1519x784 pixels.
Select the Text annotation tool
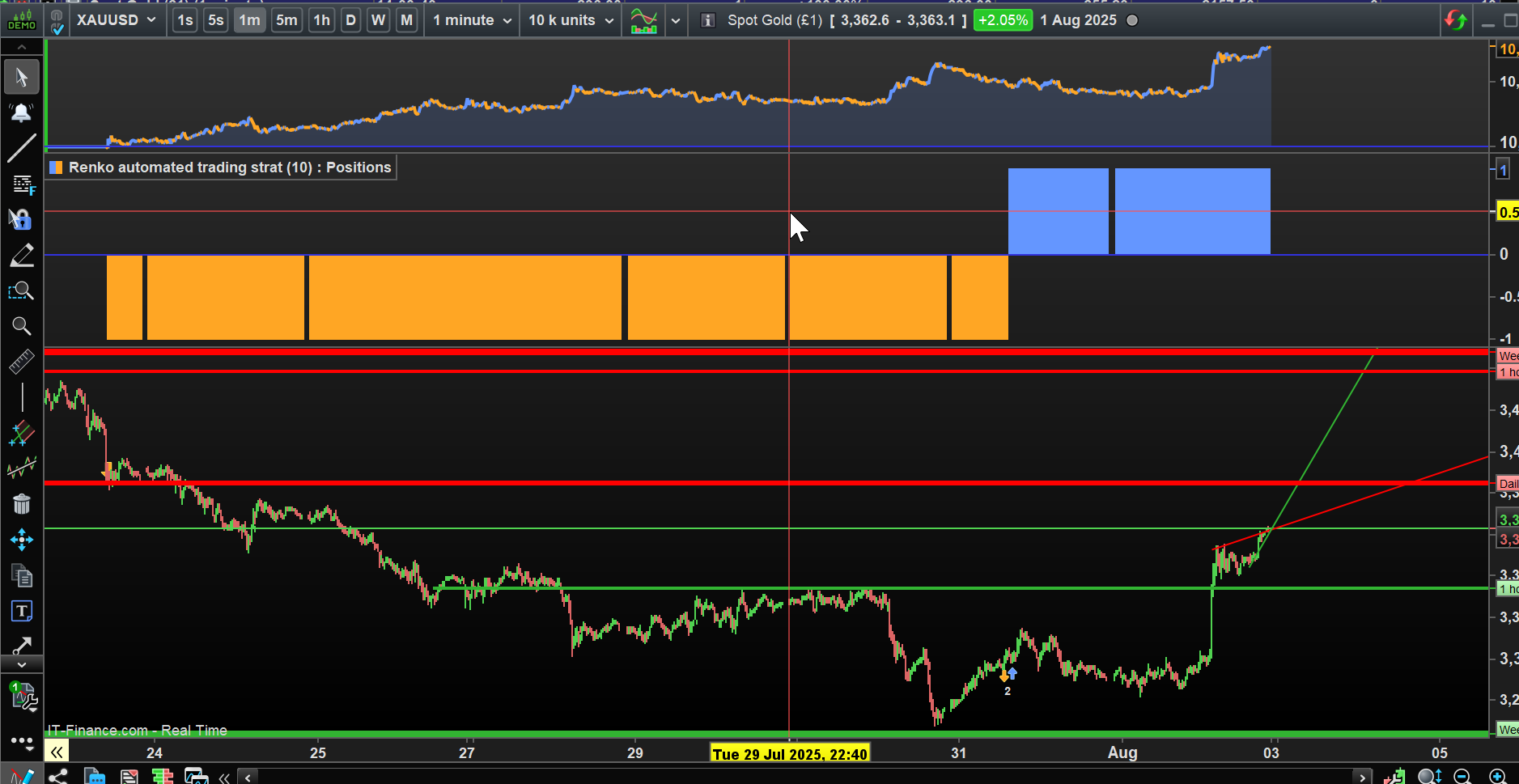pyautogui.click(x=22, y=611)
